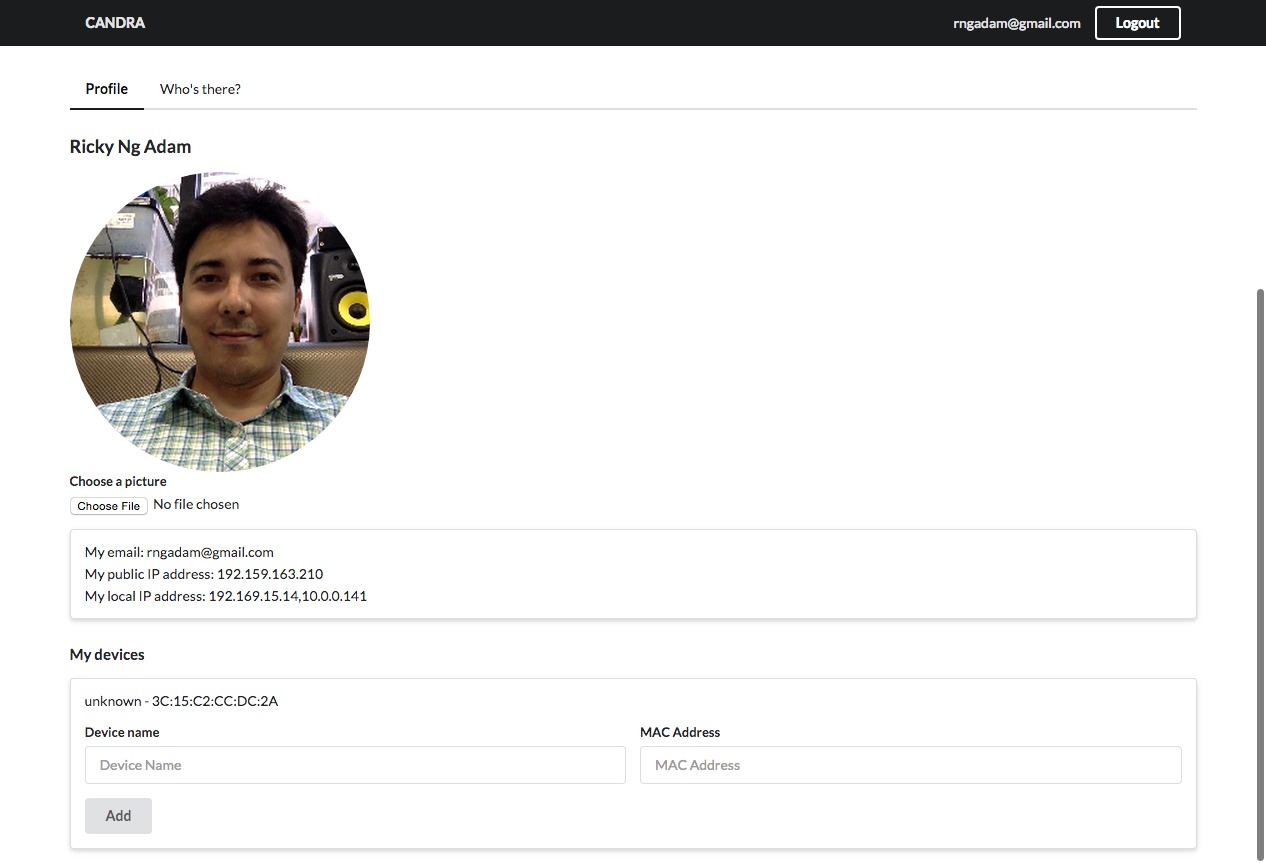
Task: Click the Choose File button
Action: (x=109, y=506)
